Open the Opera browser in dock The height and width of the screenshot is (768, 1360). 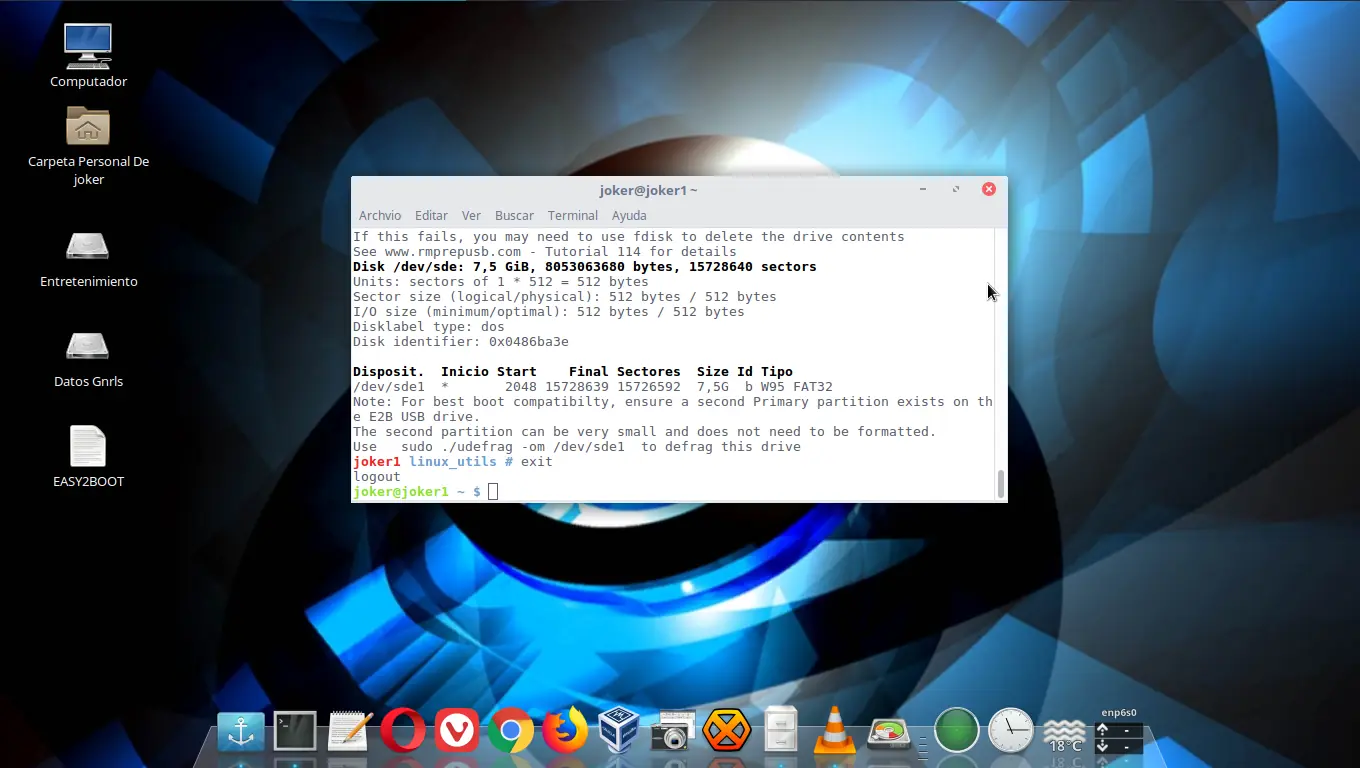[402, 732]
